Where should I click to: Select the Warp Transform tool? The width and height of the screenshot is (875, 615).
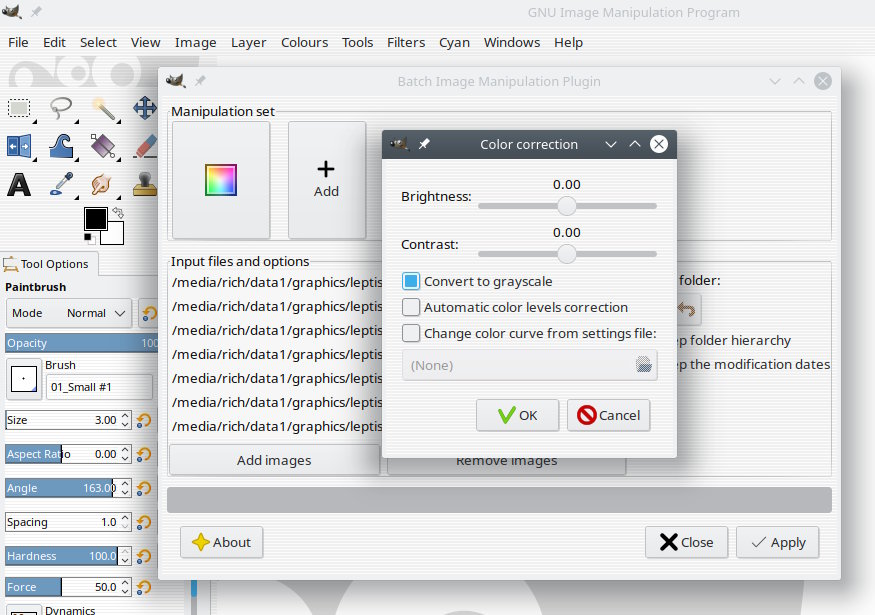click(61, 147)
